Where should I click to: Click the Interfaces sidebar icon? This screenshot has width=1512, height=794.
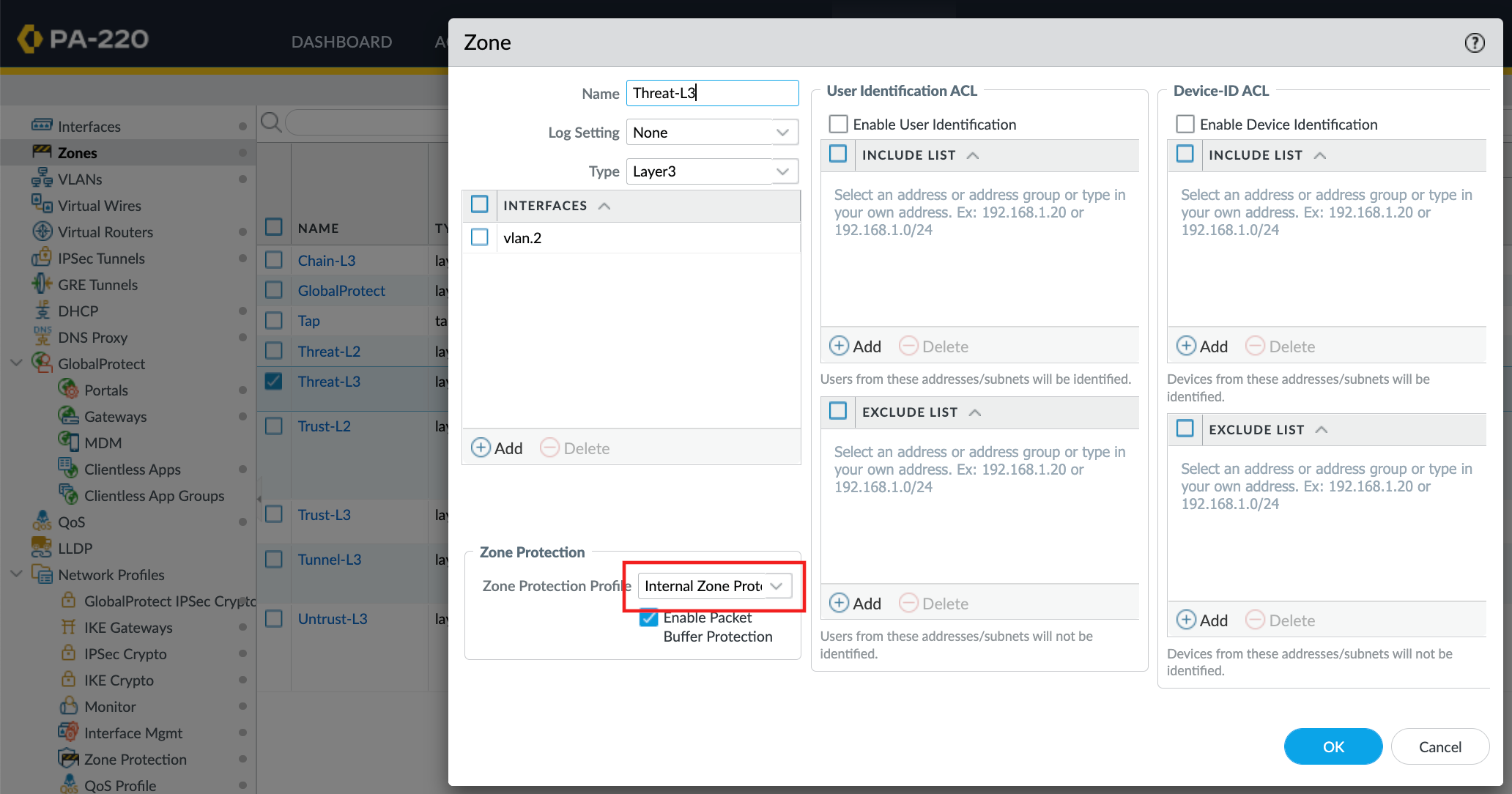tap(42, 126)
